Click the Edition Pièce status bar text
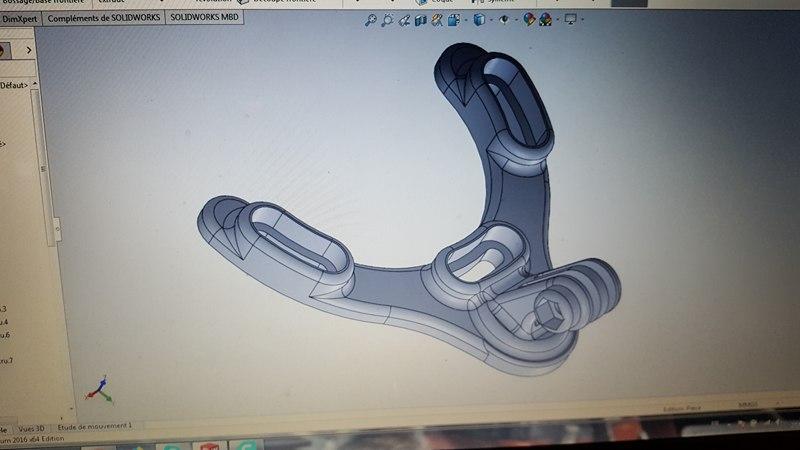800x450 pixels. click(682, 409)
